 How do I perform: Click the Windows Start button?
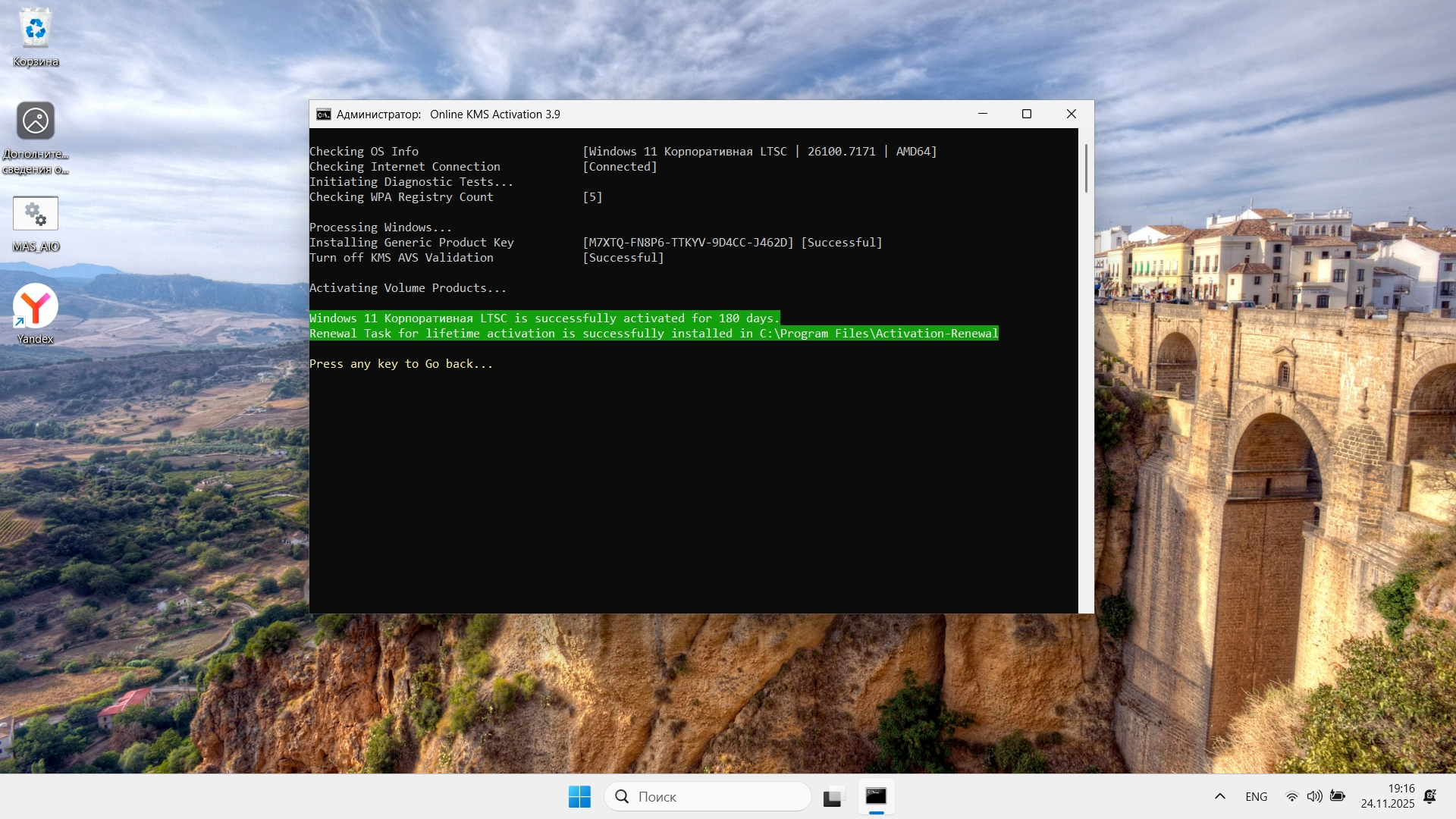click(x=579, y=796)
